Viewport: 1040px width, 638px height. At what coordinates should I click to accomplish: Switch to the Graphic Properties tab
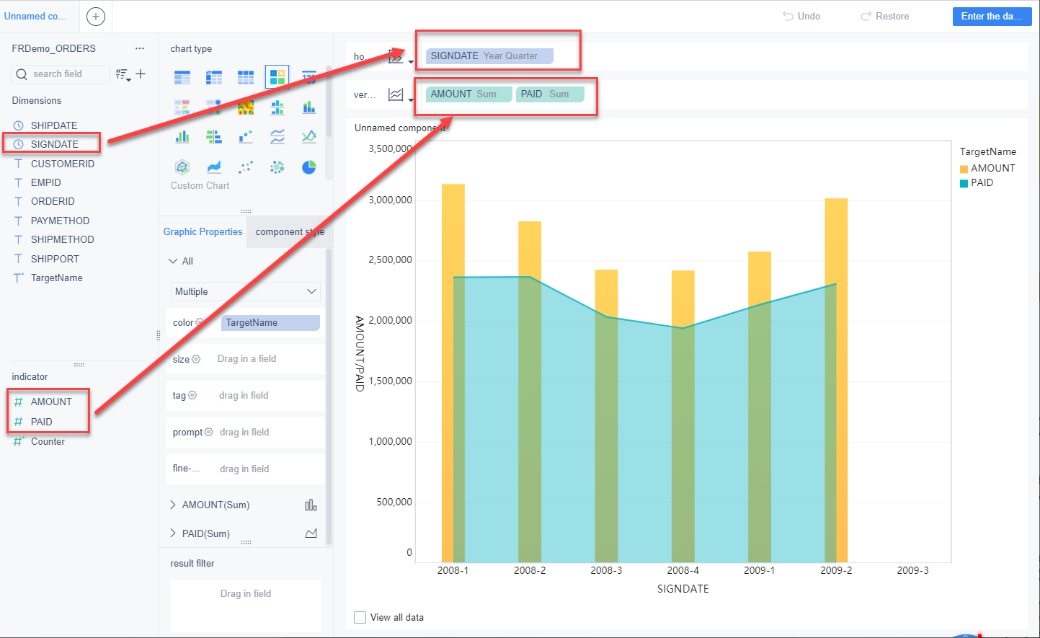203,231
